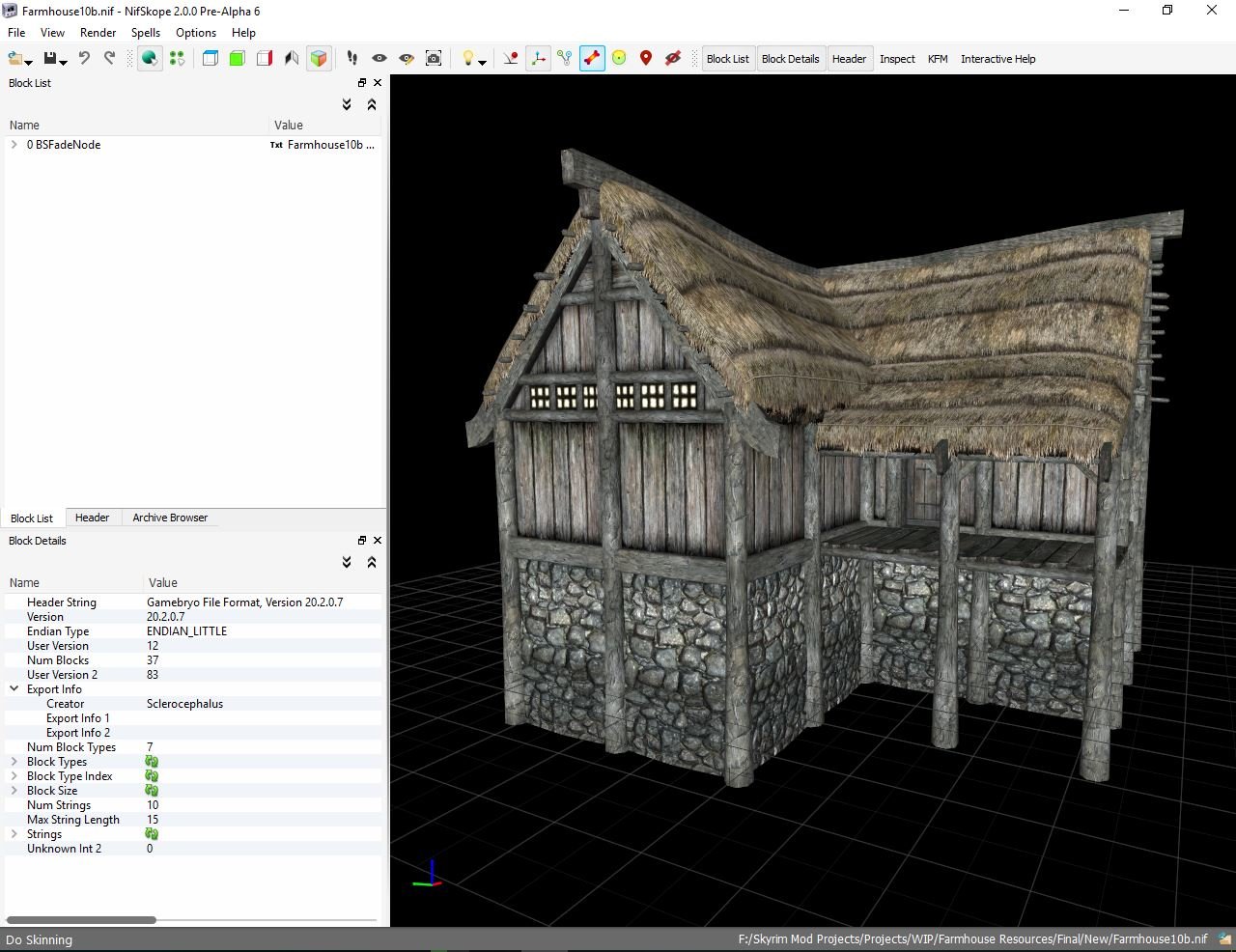Expand the Block Size row

click(14, 791)
